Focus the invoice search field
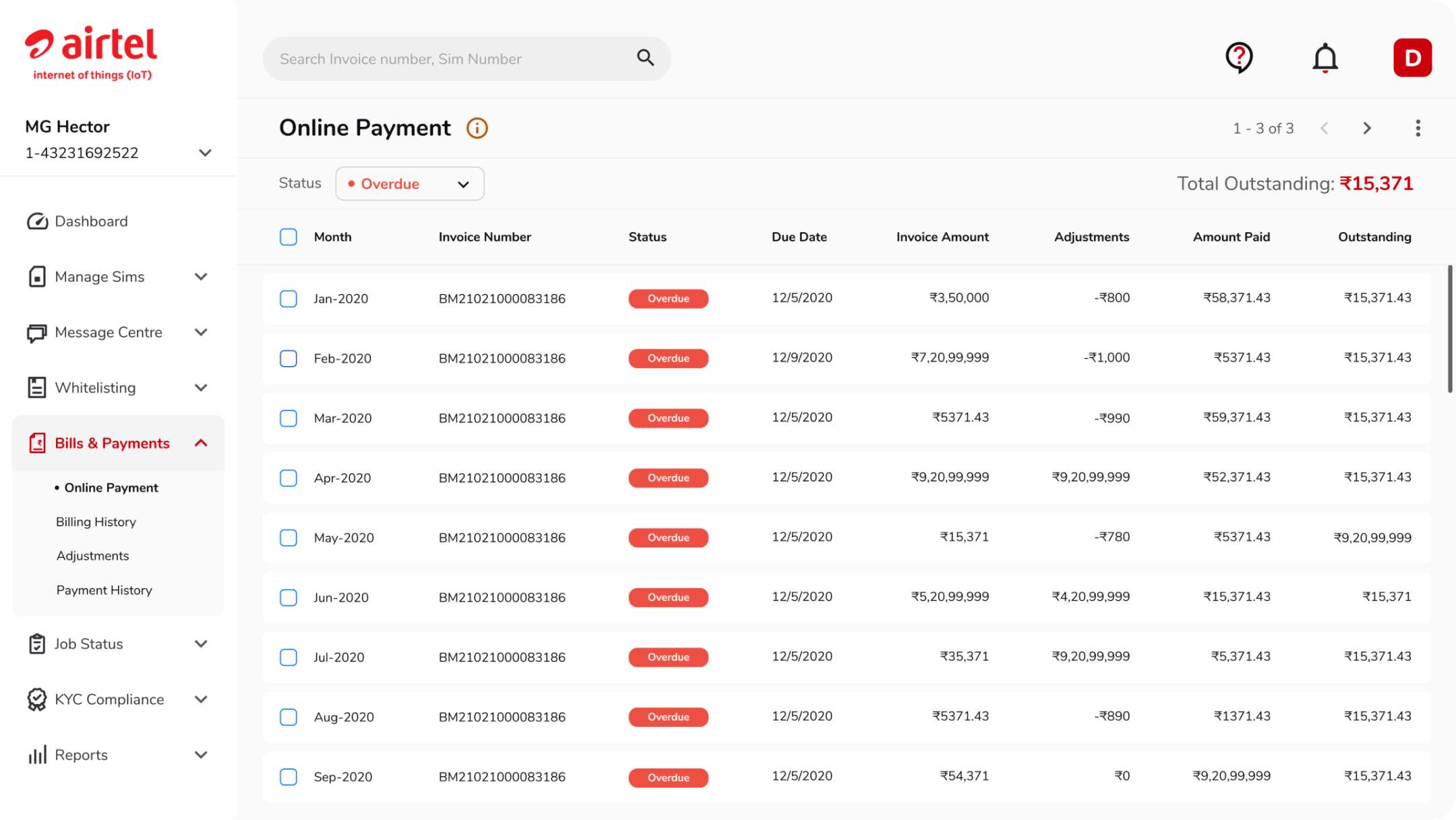The image size is (1456, 820). coord(466,59)
